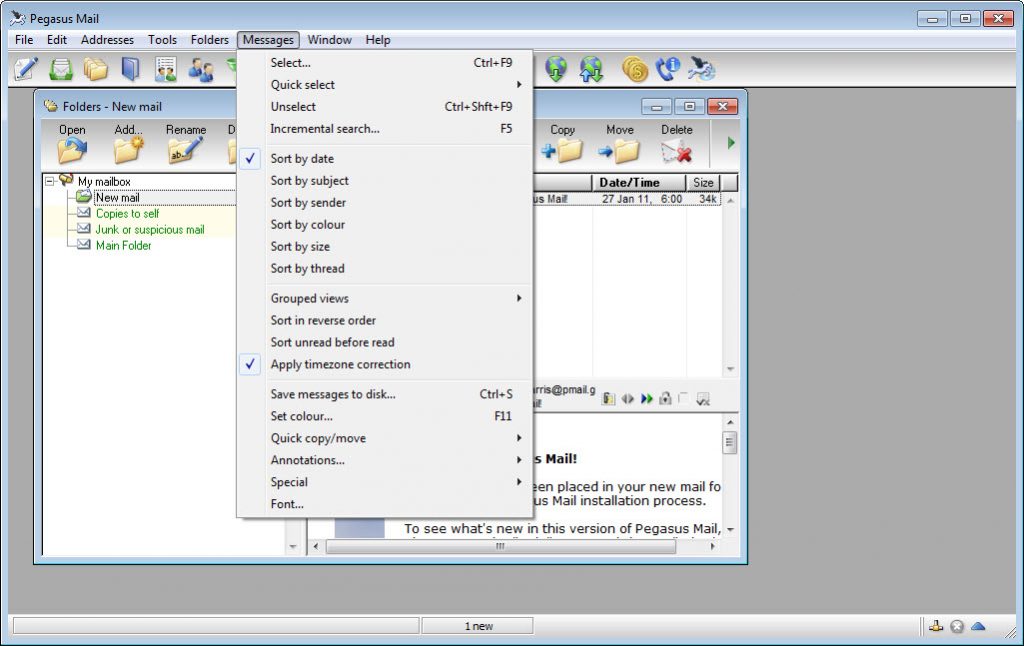Screen dimensions: 1024x646
Task: Click the grey left-right arrows preview icon
Action: click(628, 398)
